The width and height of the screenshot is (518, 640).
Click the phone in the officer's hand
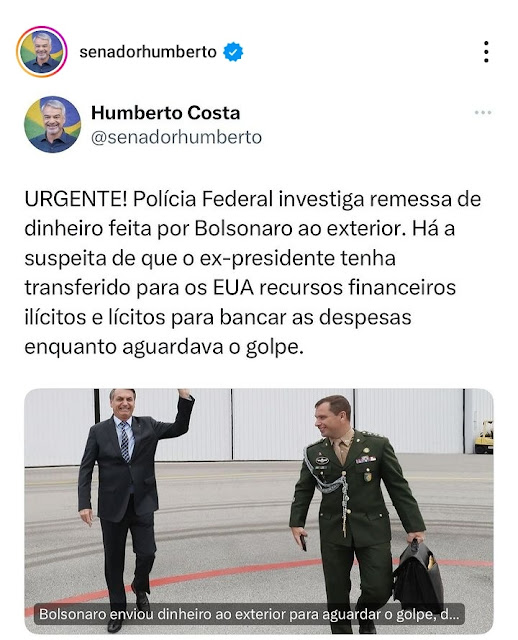[x=303, y=542]
